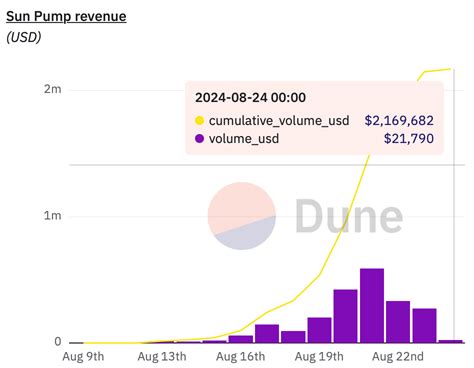Open the Sun Pump revenue title link
Screen dimensions: 474x368
(x=66, y=16)
